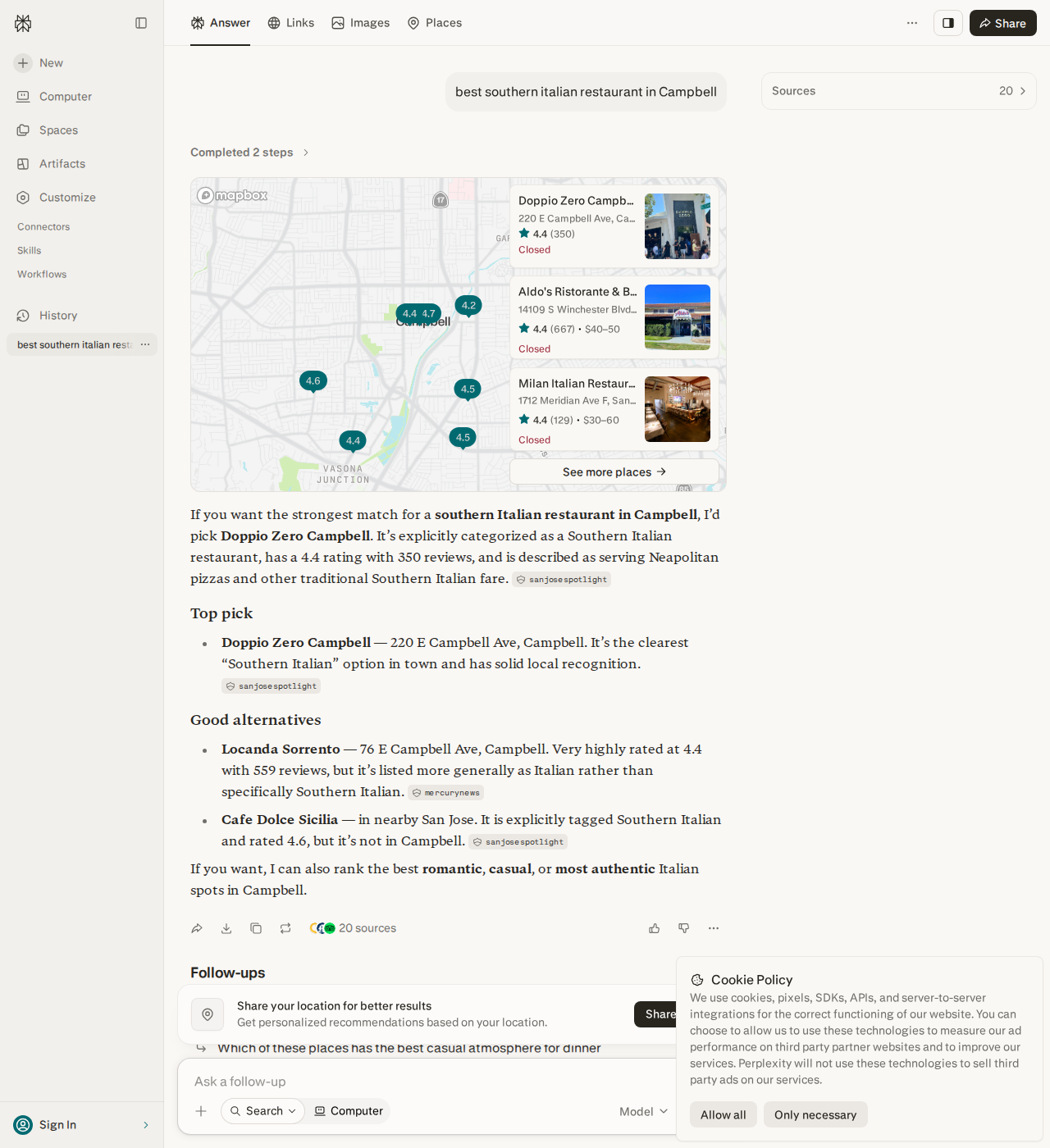Focus the Ask a follow-up field
Image resolution: width=1050 pixels, height=1148 pixels.
pyautogui.click(x=427, y=1082)
